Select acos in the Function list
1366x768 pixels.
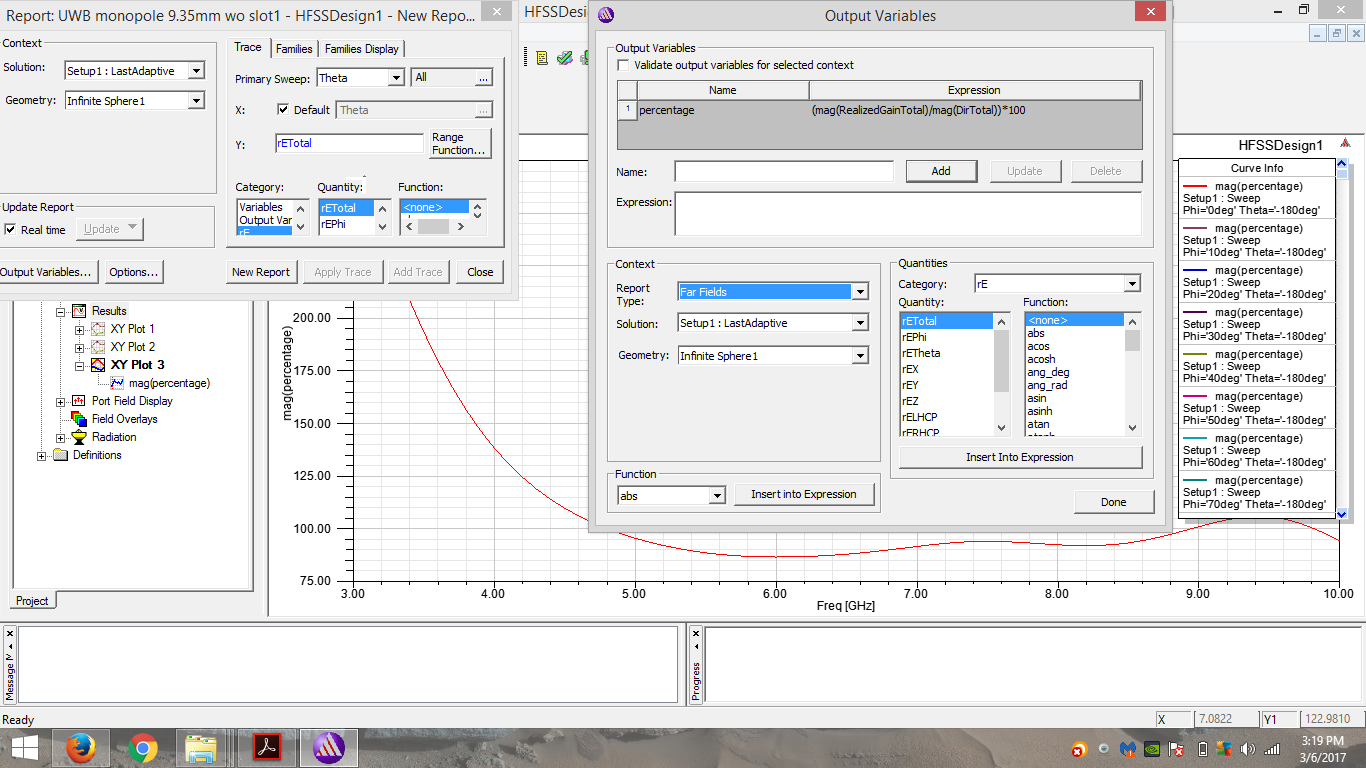pos(1074,346)
